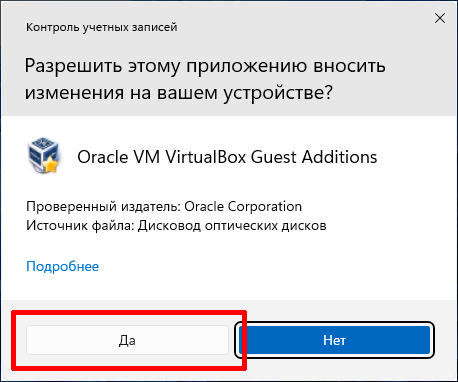458x382 pixels.
Task: Click heading line изменения на вашем устройстве?
Action: 179,92
